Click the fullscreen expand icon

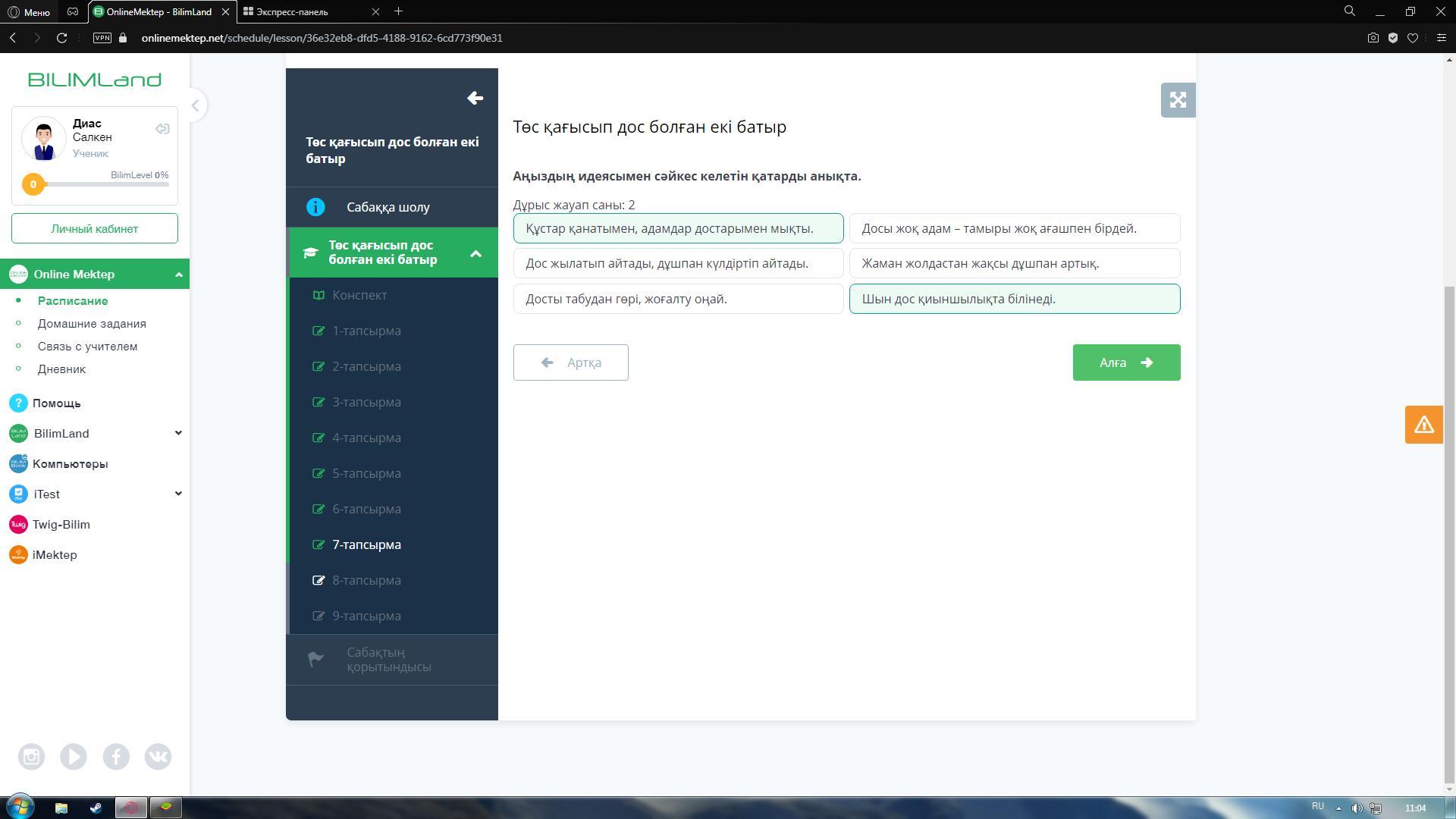(x=1178, y=100)
